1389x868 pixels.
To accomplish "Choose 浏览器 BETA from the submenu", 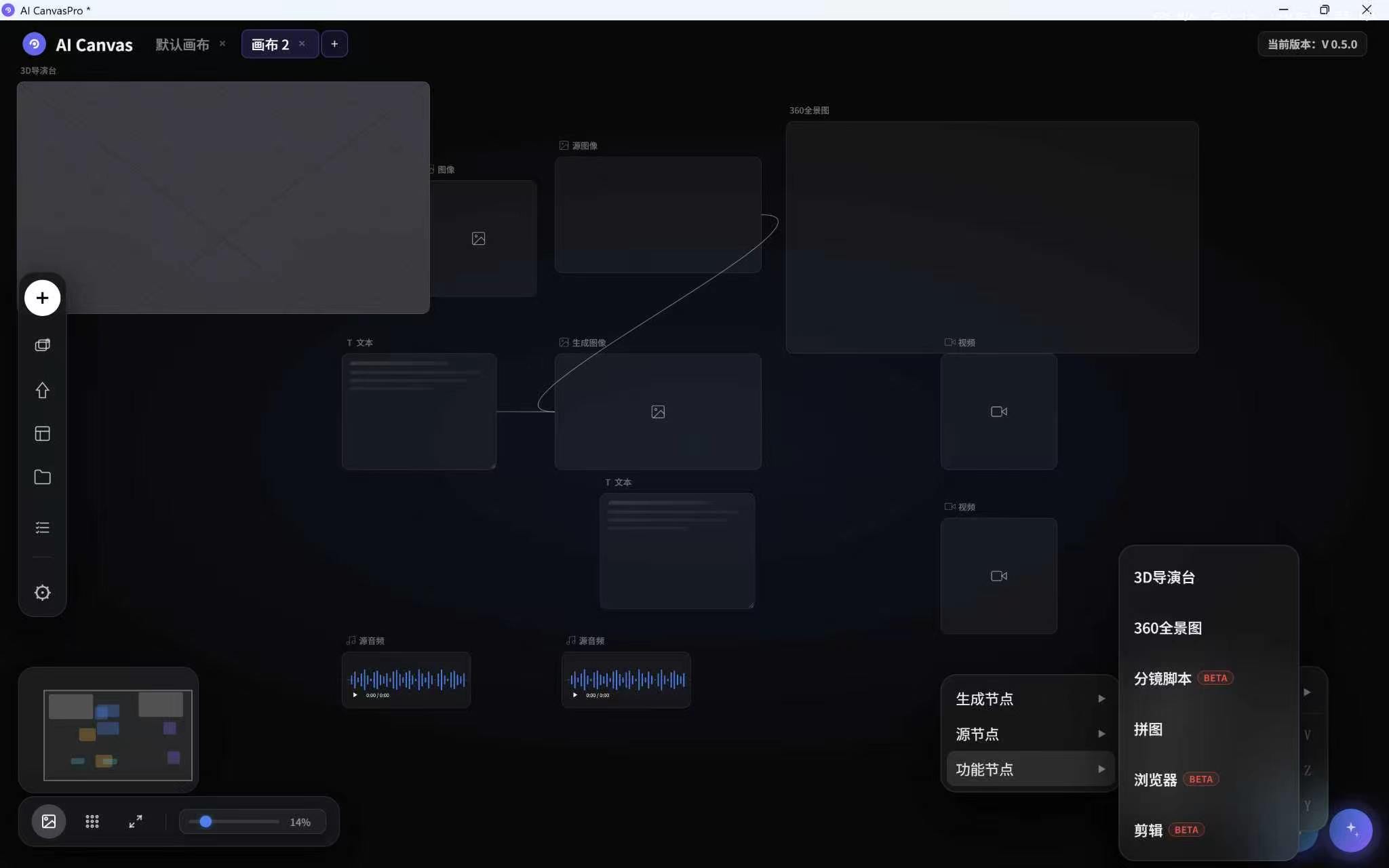I will [1209, 779].
